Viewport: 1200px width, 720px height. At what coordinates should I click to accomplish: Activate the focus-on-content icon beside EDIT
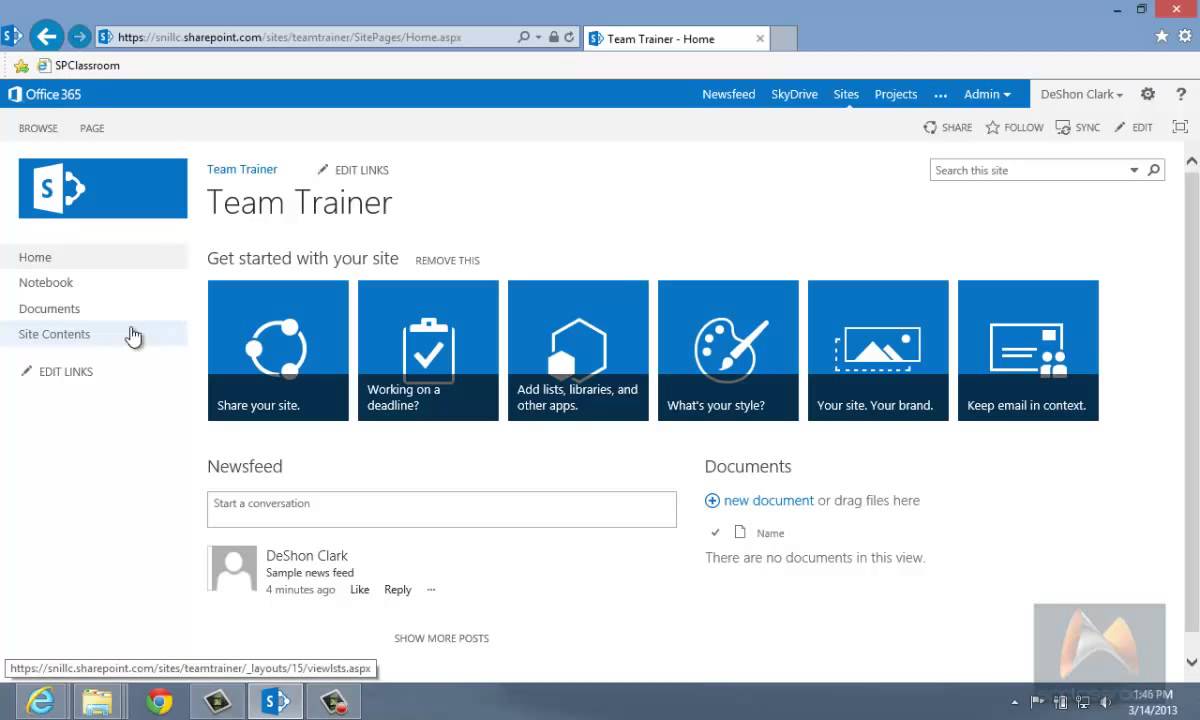[x=1180, y=127]
